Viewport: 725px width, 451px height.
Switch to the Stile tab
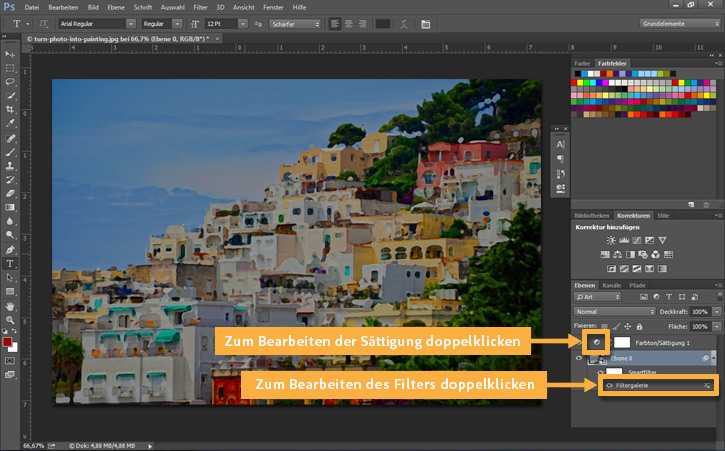(663, 216)
